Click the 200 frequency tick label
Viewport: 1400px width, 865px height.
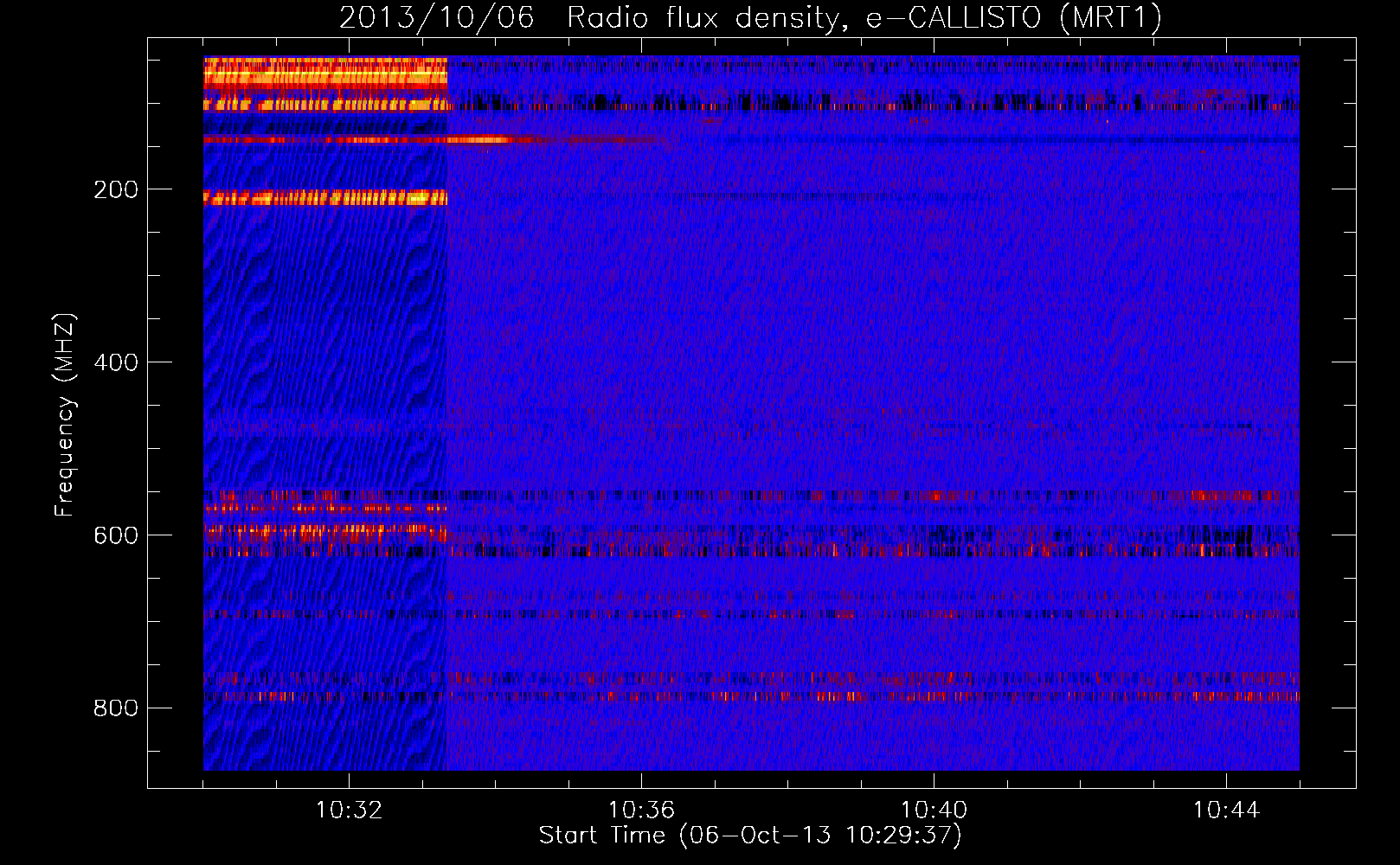(x=116, y=189)
